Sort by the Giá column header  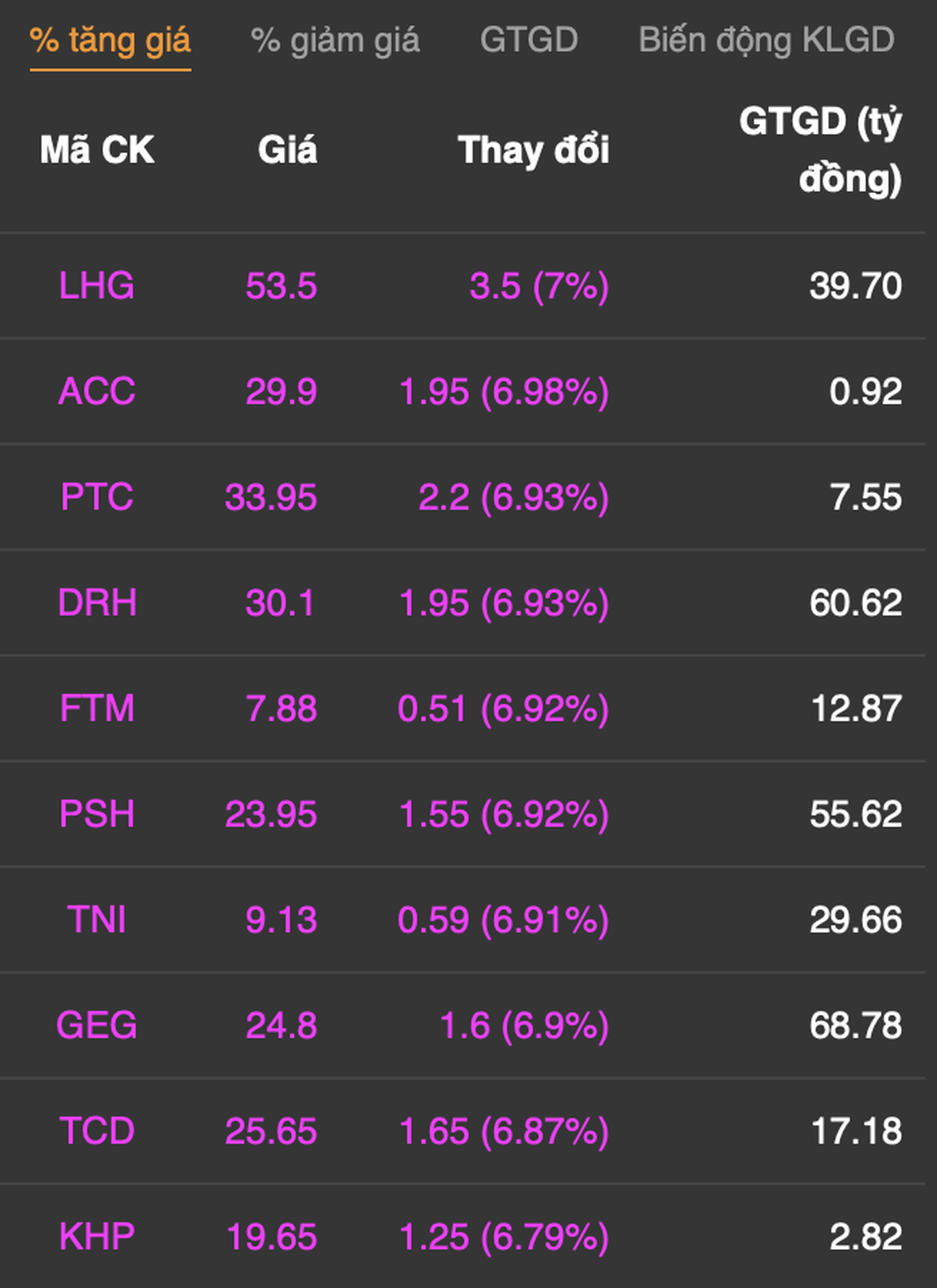(x=287, y=150)
